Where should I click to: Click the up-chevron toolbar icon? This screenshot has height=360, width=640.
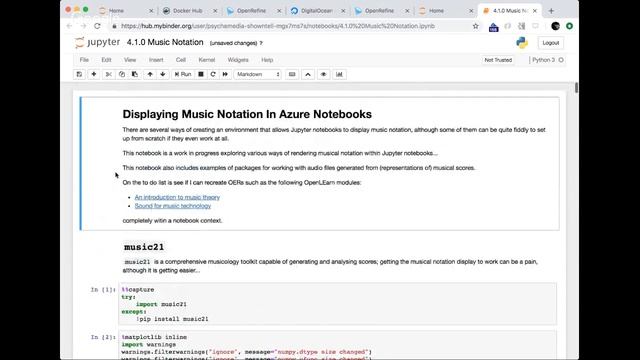click(x=308, y=74)
